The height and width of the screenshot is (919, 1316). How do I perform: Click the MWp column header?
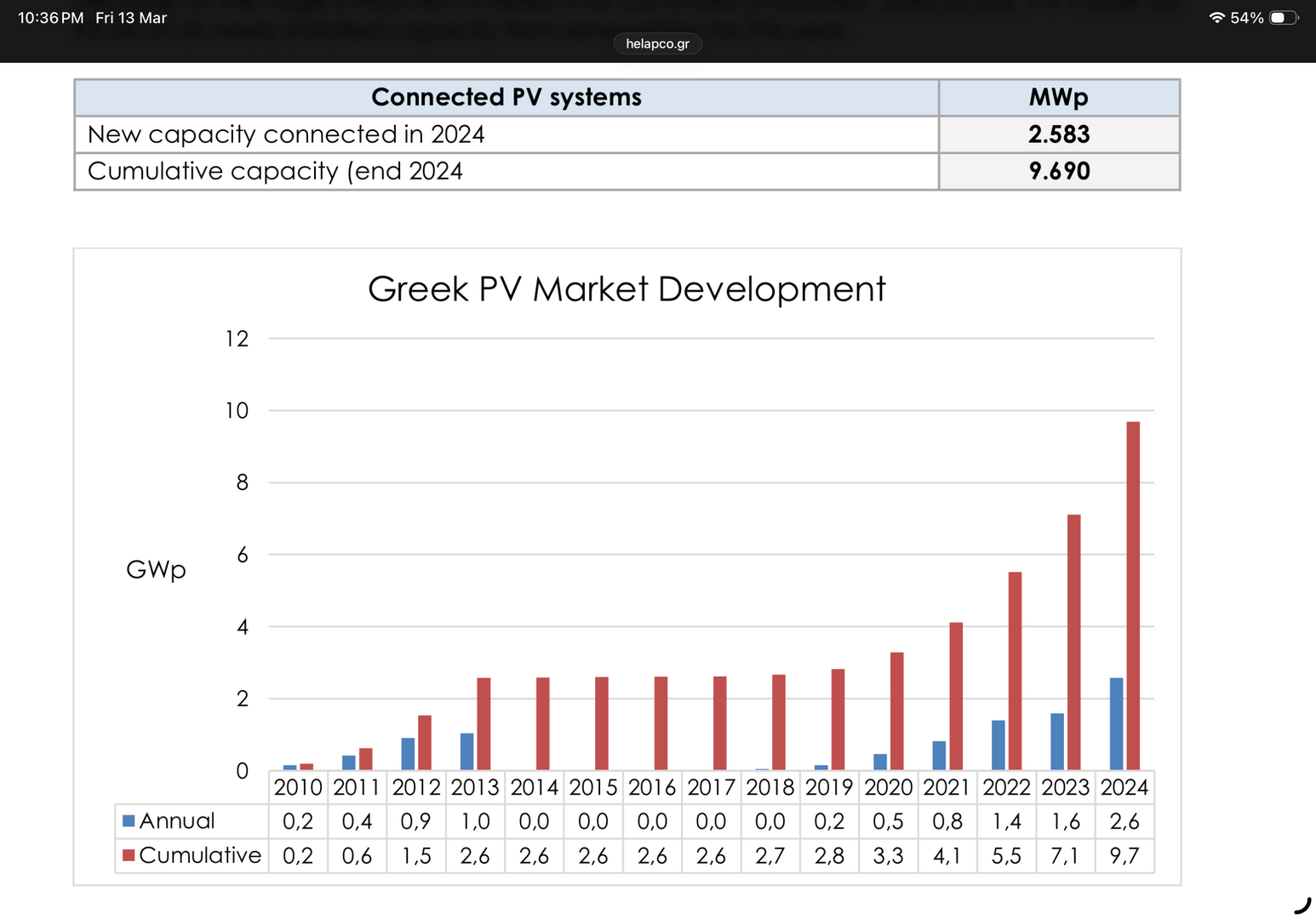[x=1059, y=97]
